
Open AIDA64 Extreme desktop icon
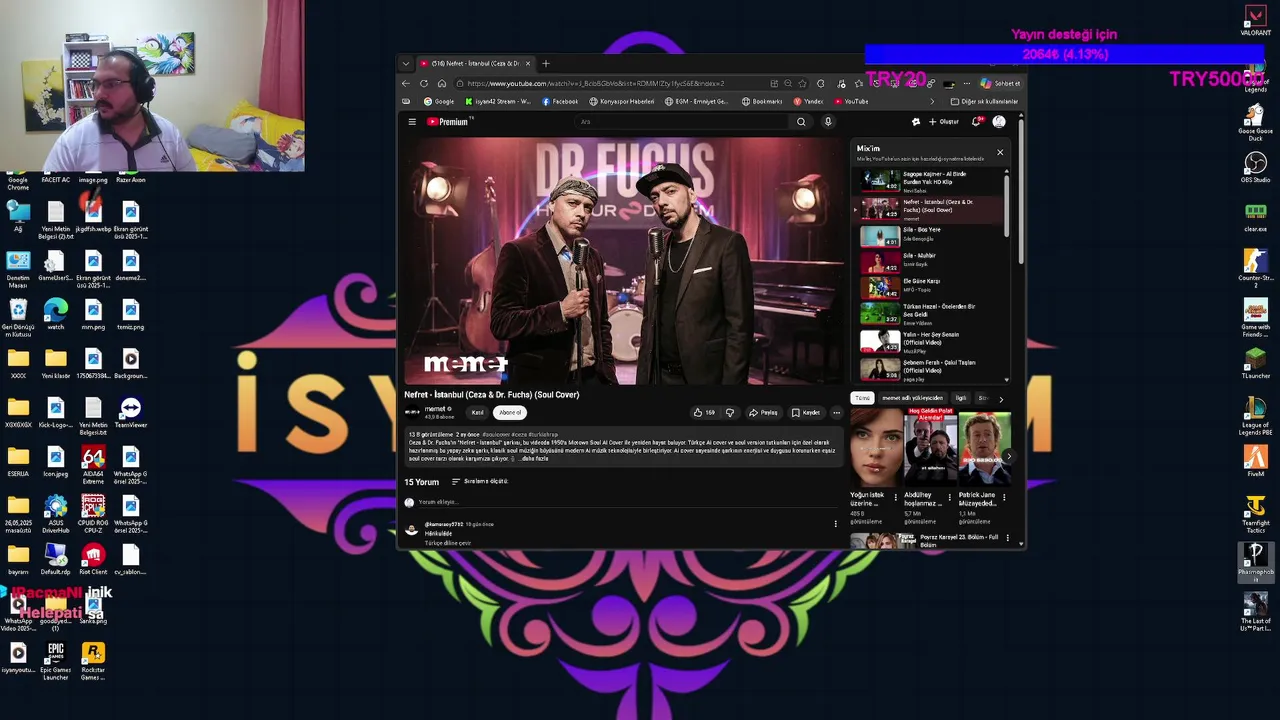tap(93, 465)
